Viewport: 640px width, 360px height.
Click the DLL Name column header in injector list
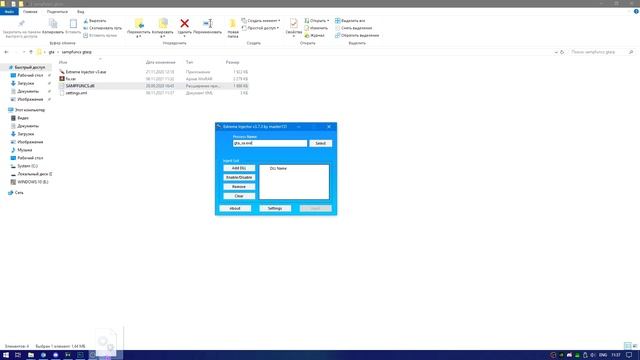[278, 168]
